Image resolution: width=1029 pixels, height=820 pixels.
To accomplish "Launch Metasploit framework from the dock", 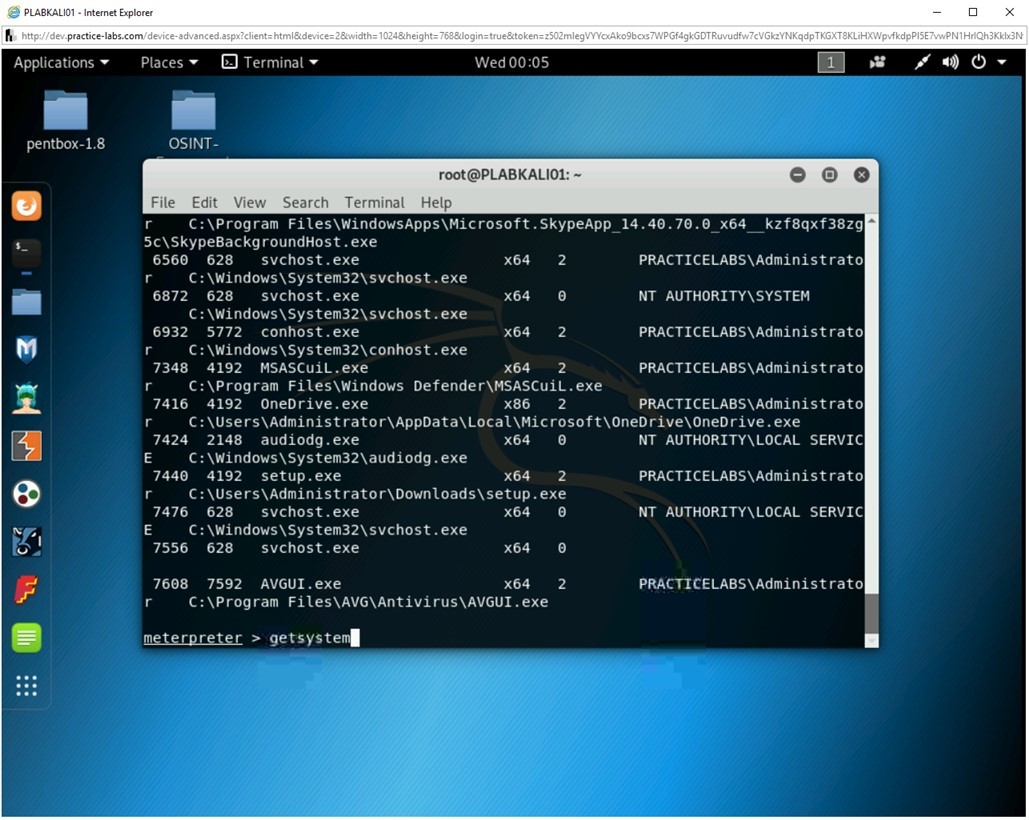I will (25, 349).
